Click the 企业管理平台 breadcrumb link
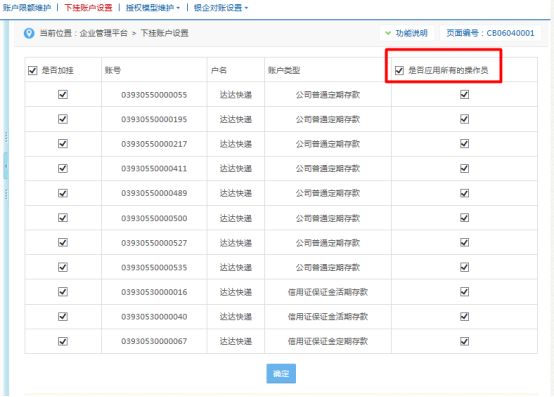Image resolution: width=554 pixels, height=397 pixels. pyautogui.click(x=104, y=33)
